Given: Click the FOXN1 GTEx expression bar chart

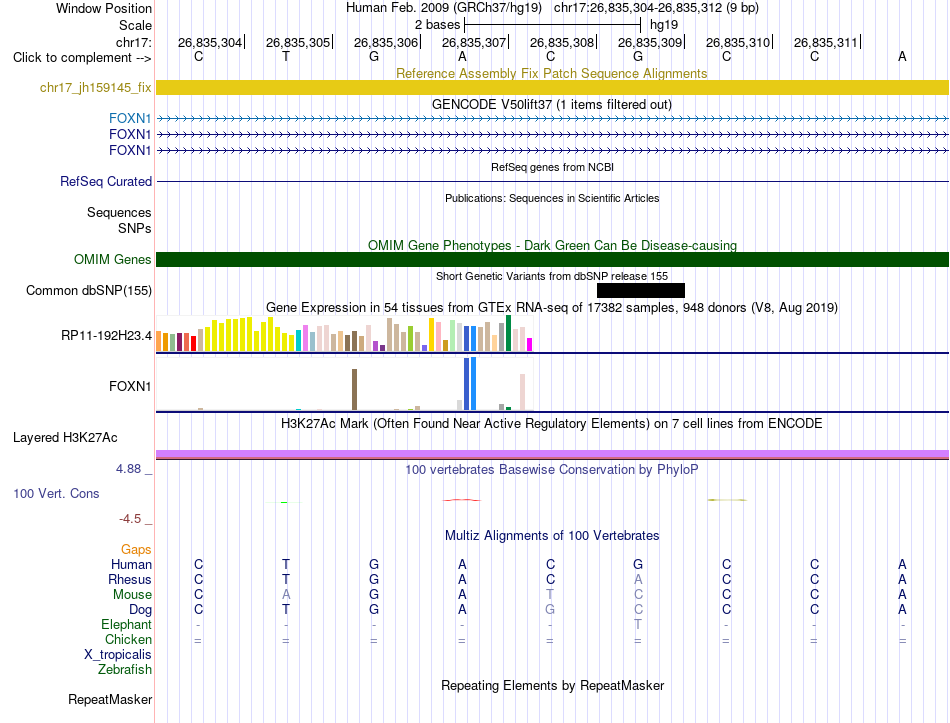Looking at the screenshot, I should point(344,384).
